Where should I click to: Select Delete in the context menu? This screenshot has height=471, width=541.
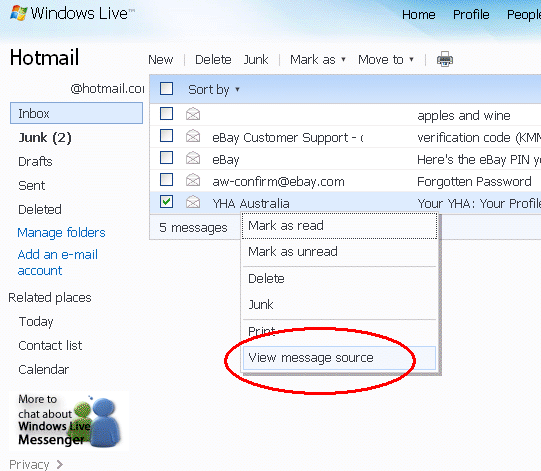coord(339,279)
